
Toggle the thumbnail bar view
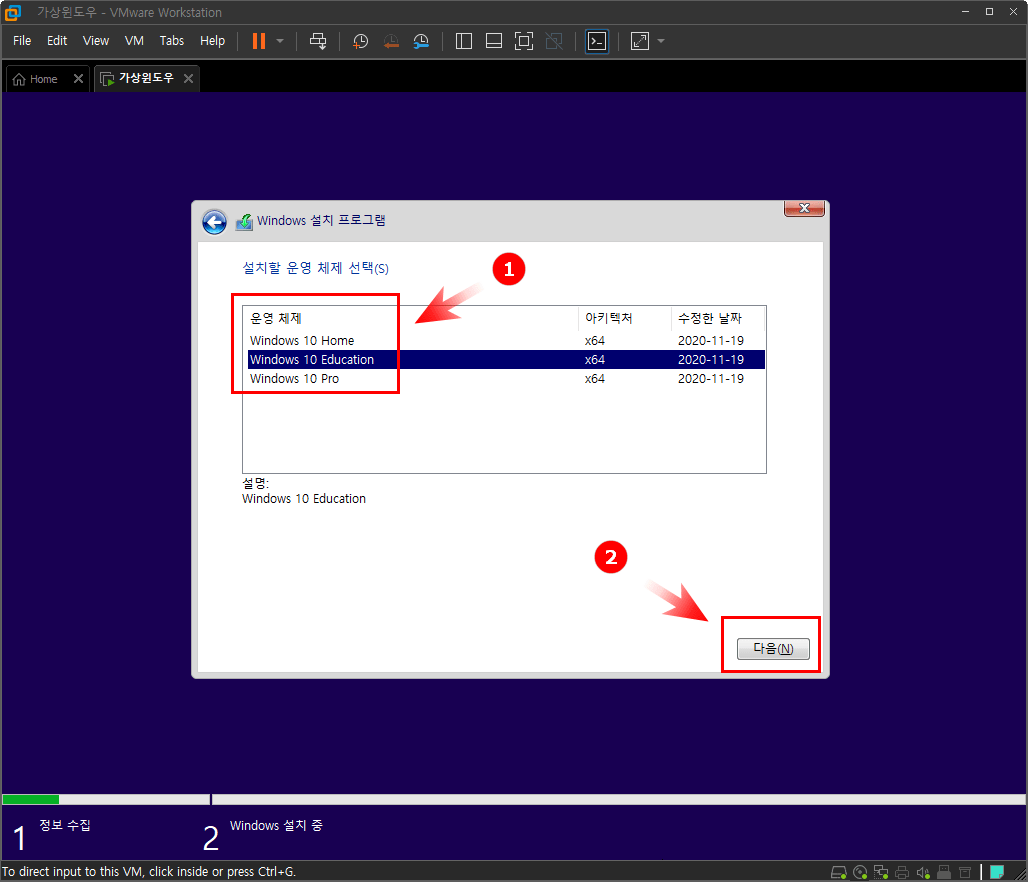[494, 41]
